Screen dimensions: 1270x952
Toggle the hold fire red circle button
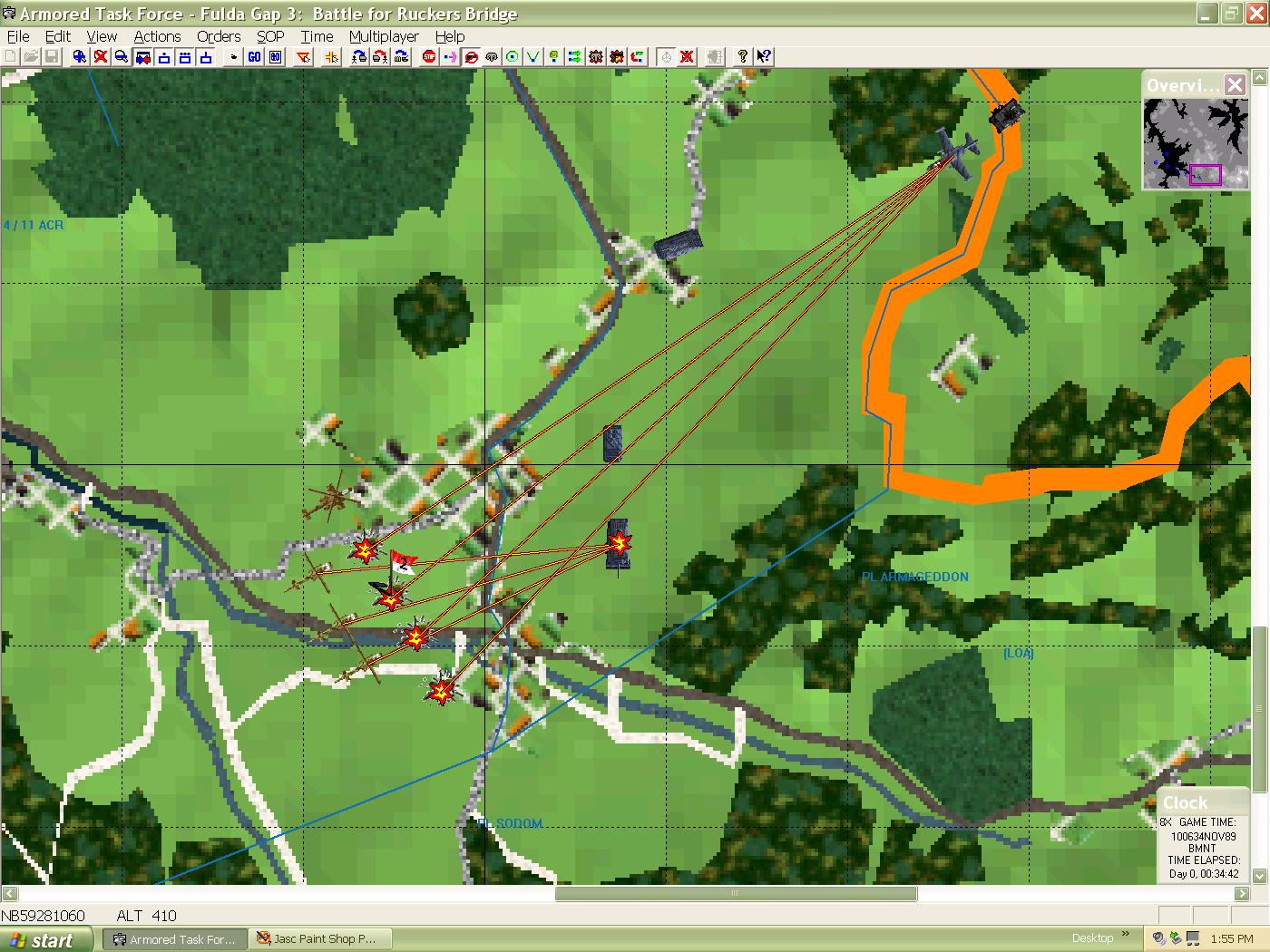tap(471, 57)
